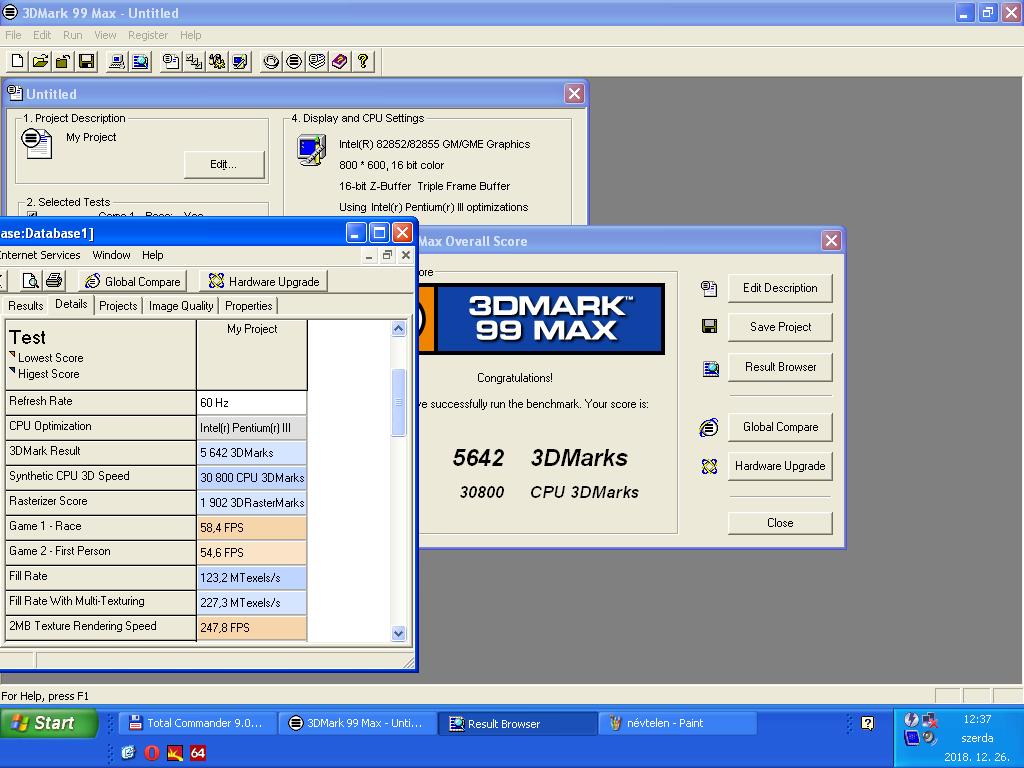Click the scroll up arrow in the details list

398,328
